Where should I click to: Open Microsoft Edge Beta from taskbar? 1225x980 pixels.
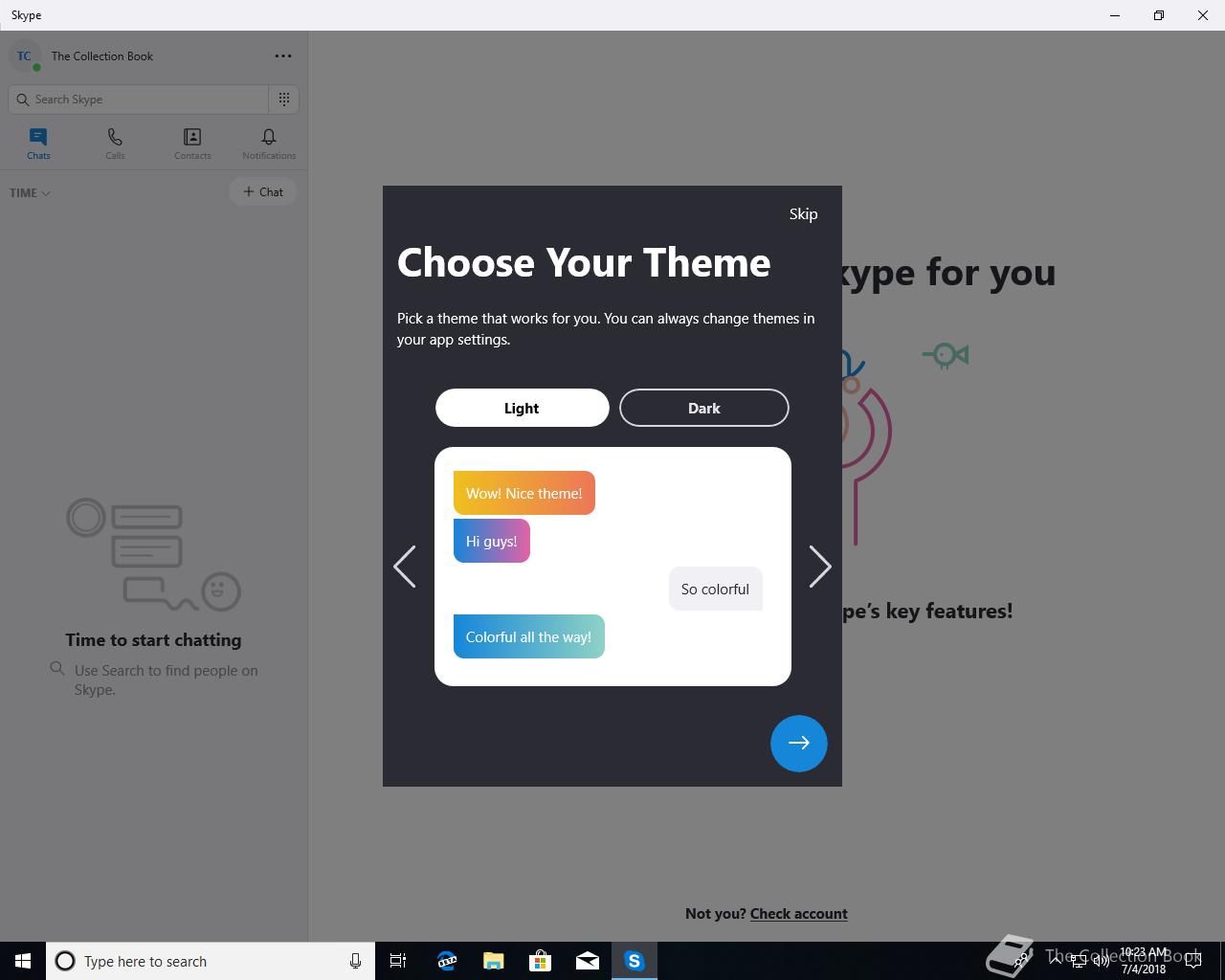pyautogui.click(x=447, y=961)
